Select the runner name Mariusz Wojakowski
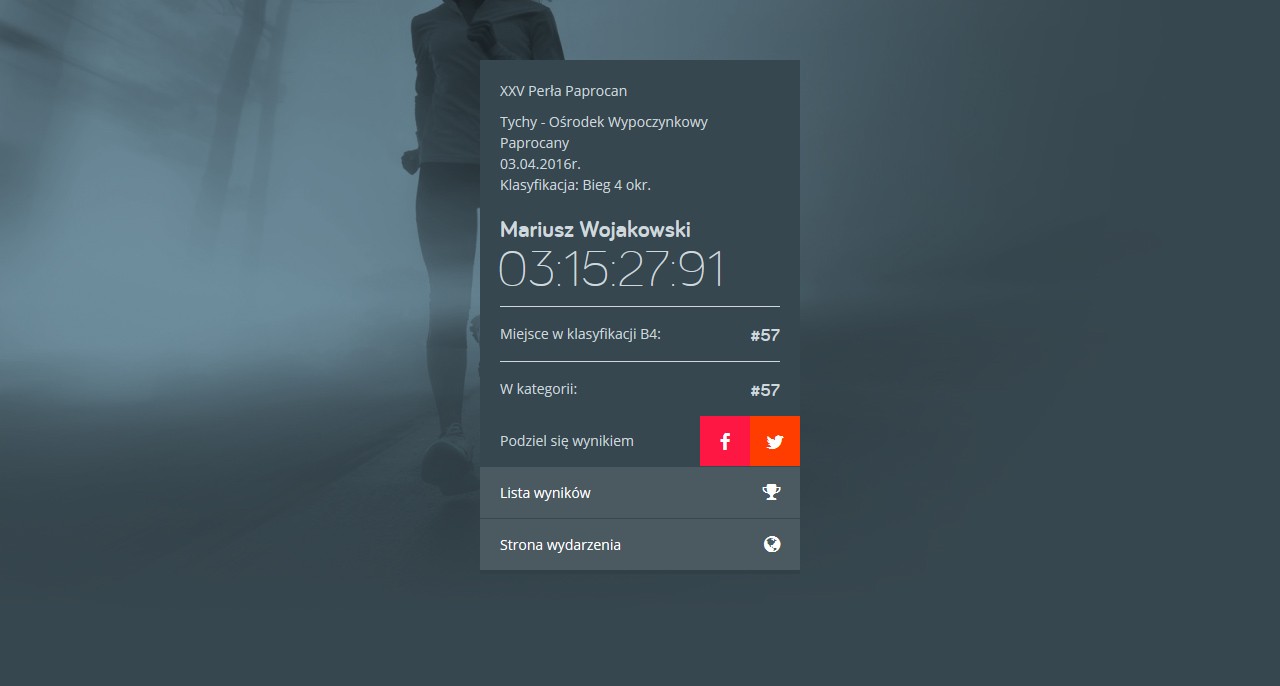Screen dimensions: 1280x686 click(595, 229)
